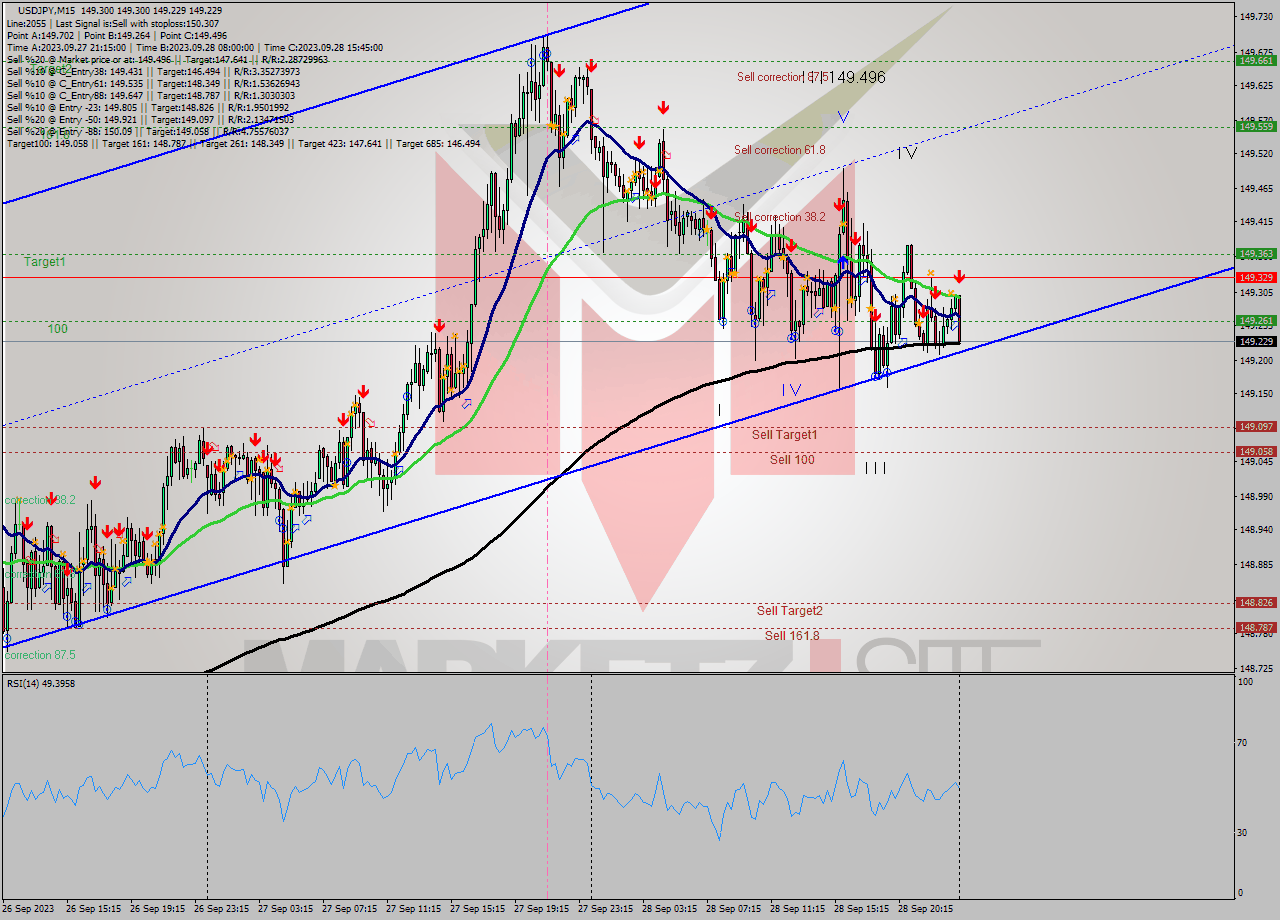This screenshot has height=920, width=1280.
Task: Click the RSI scale value 30
Action: coord(1244,832)
